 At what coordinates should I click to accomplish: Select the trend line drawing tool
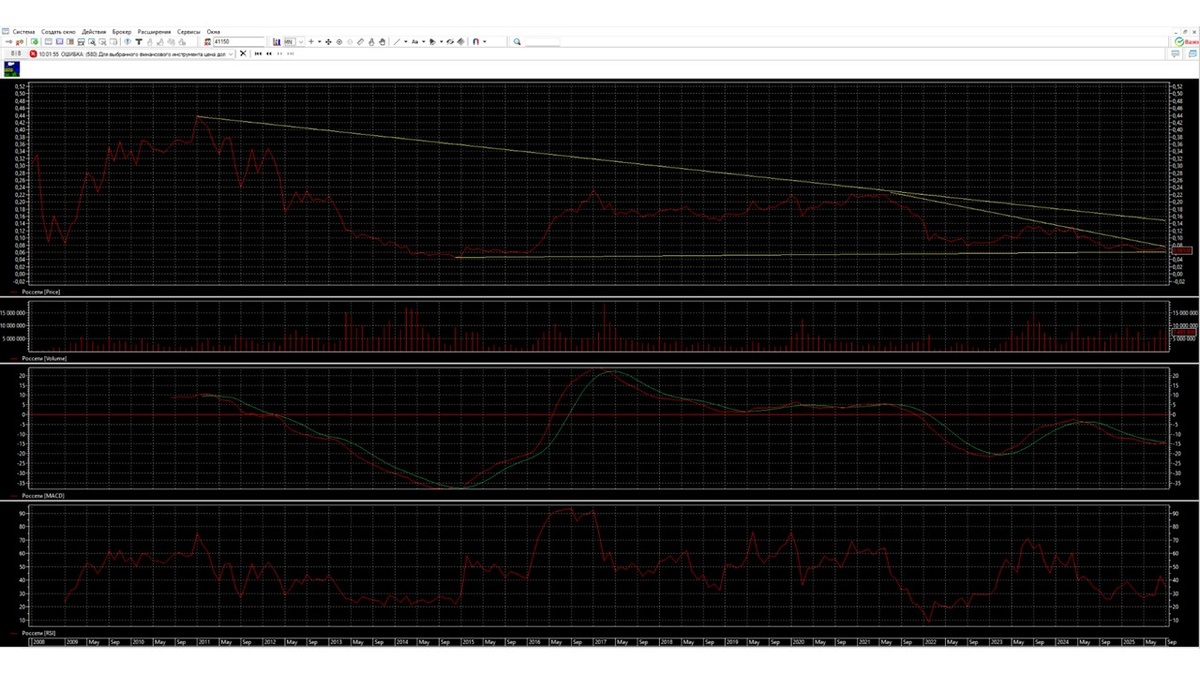coord(396,42)
